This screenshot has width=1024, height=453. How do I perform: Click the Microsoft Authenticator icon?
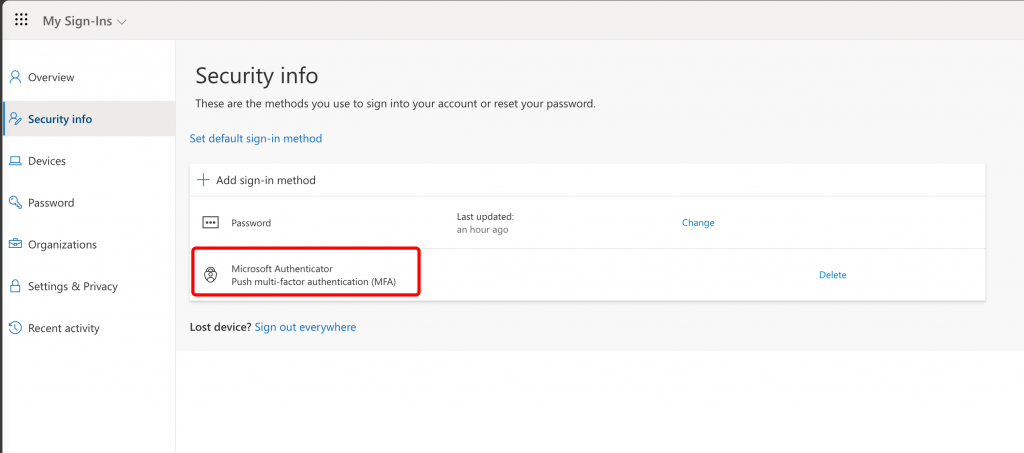pyautogui.click(x=210, y=275)
